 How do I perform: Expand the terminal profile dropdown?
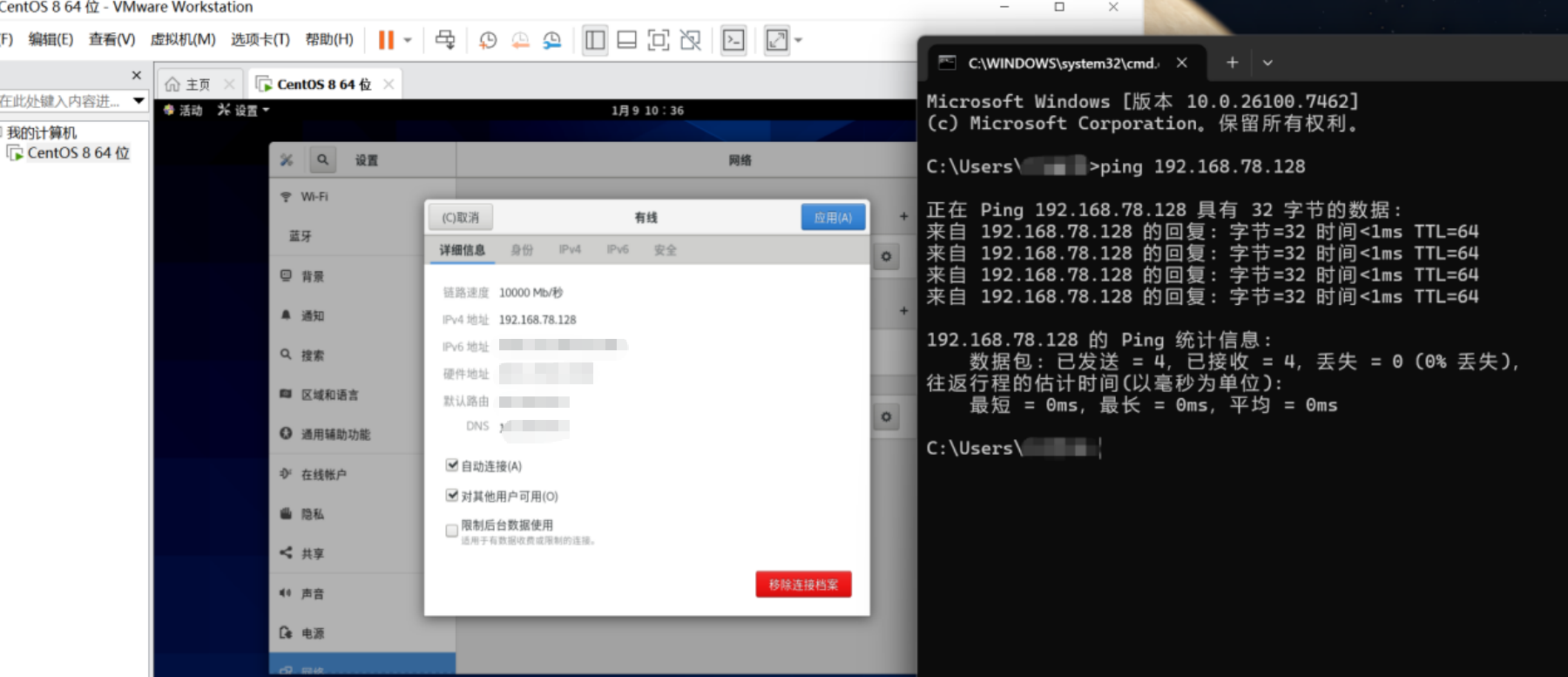[1267, 63]
